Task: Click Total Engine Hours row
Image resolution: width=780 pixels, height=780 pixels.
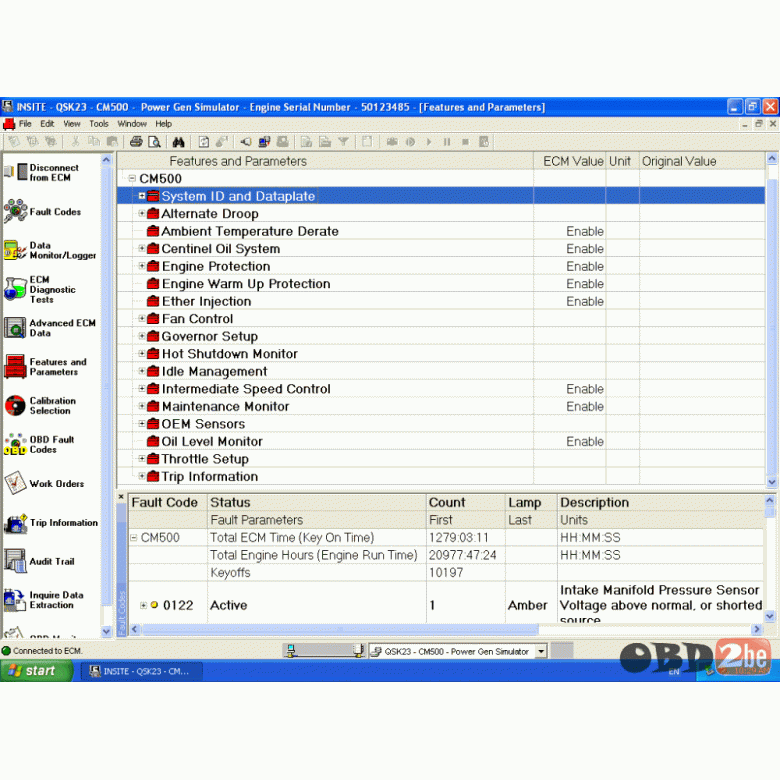Action: [x=446, y=555]
